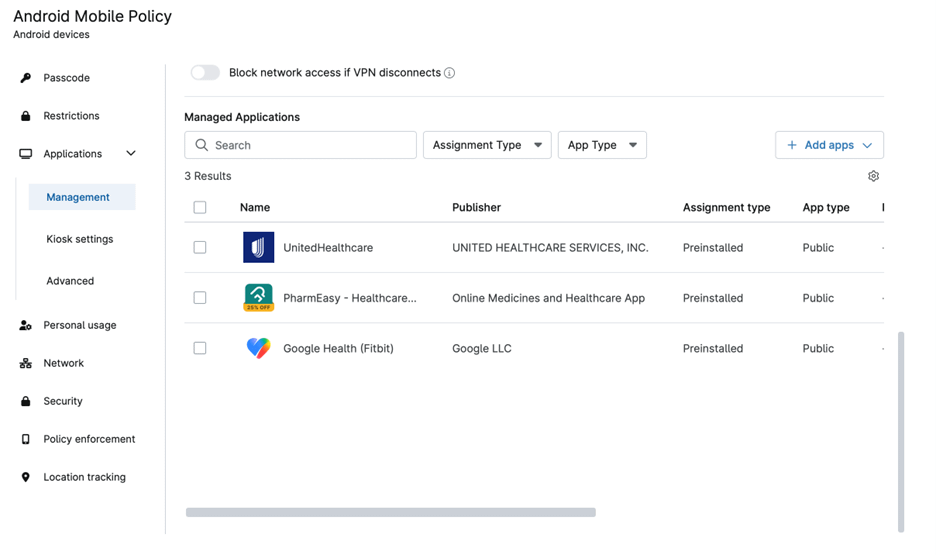This screenshot has height=555, width=936.
Task: Check the select-all checkbox in table header
Action: 200,207
